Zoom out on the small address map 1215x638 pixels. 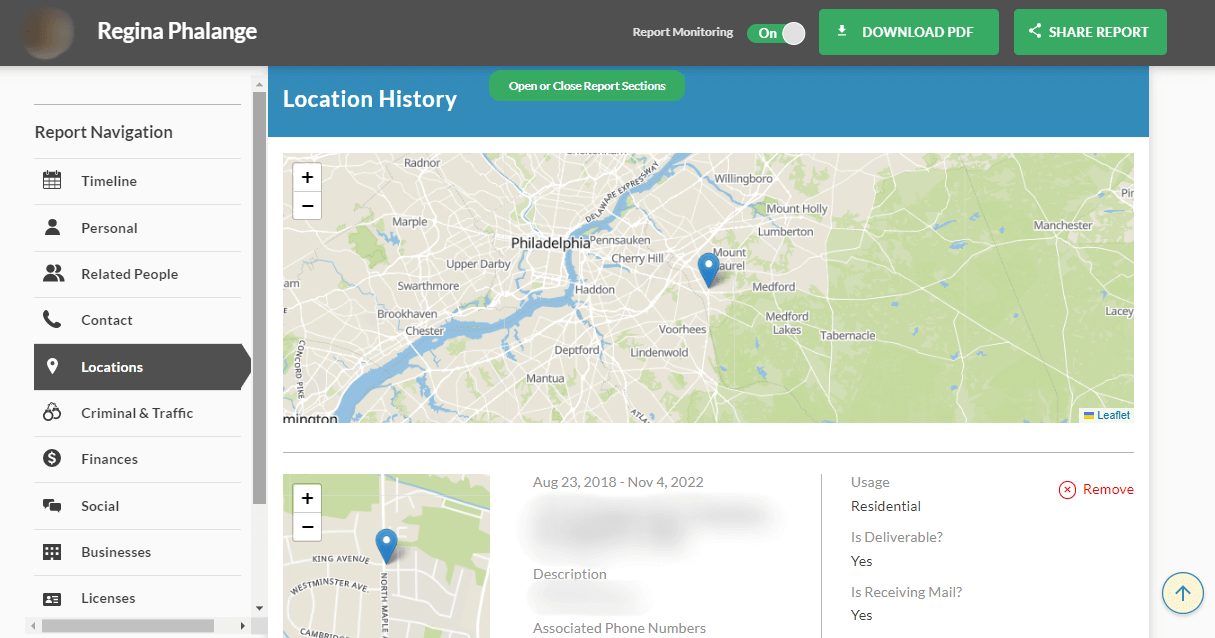tap(307, 527)
